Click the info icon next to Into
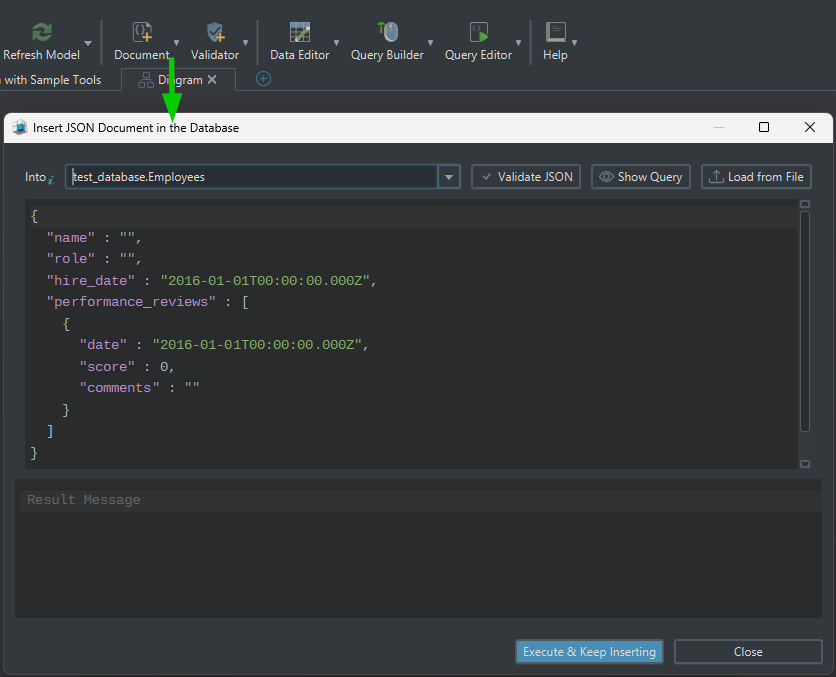 pos(51,180)
